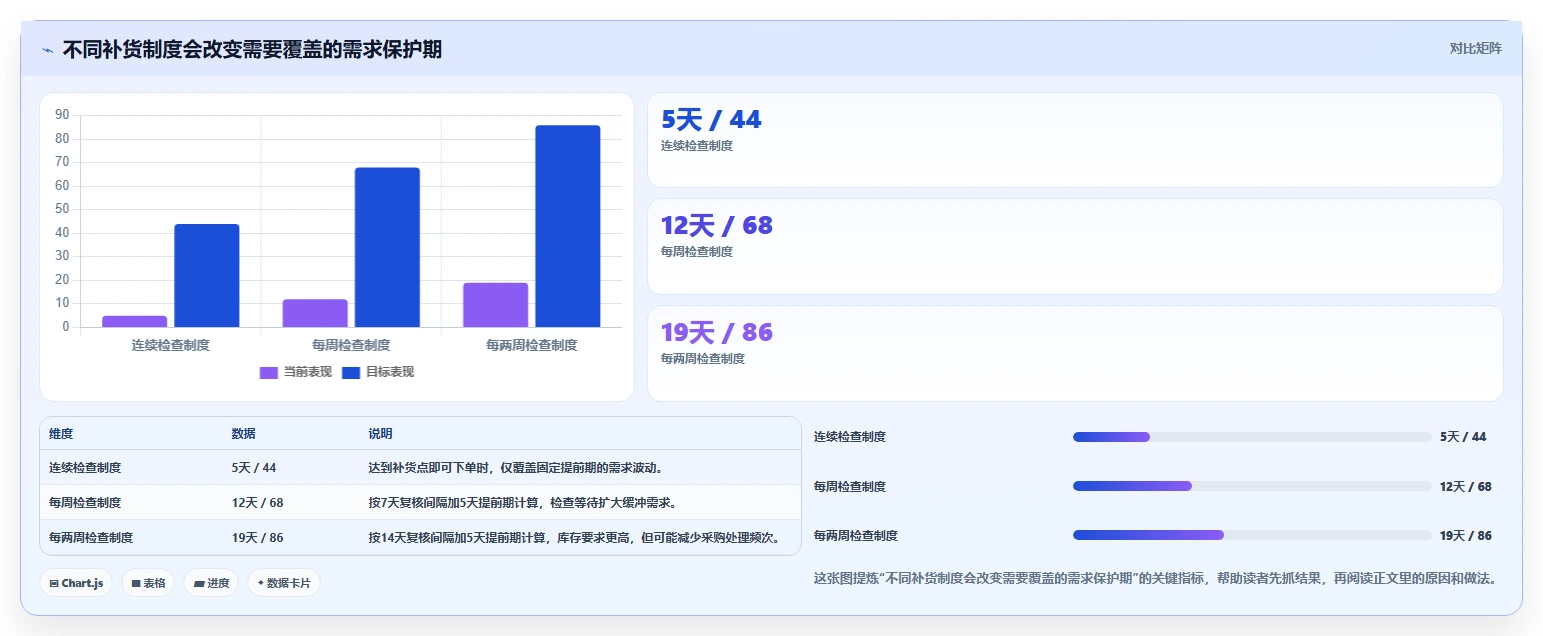Toggle the 目标表现 legend item

[378, 372]
